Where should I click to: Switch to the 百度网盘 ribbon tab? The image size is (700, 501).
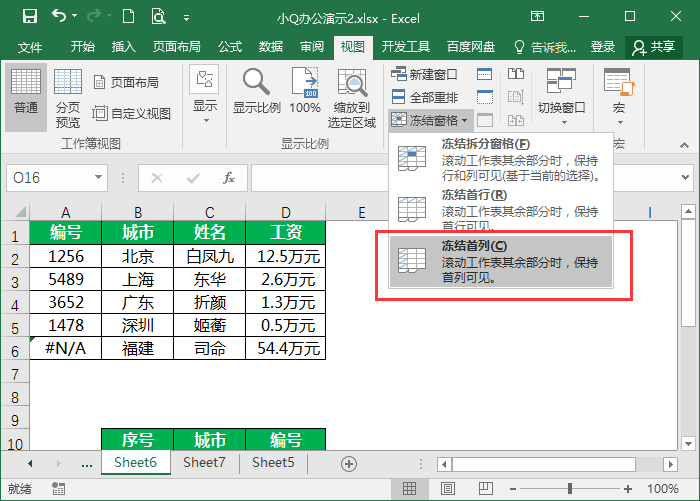[x=471, y=46]
